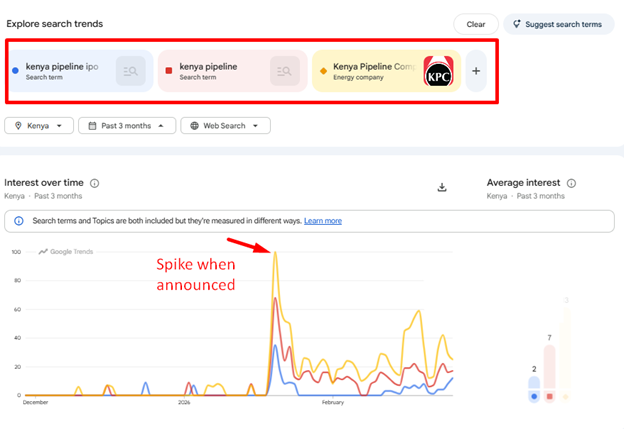Open the Web Search type dropdown

tap(225, 126)
